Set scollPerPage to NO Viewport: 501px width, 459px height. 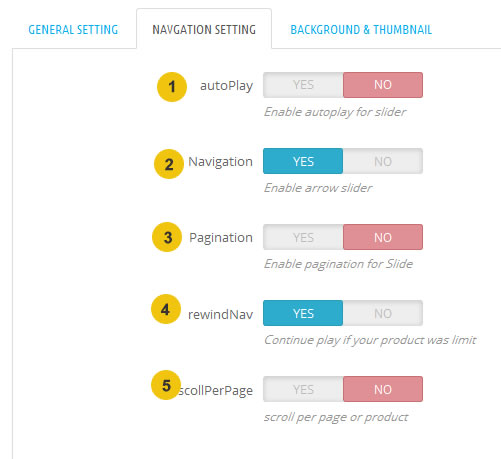(383, 389)
